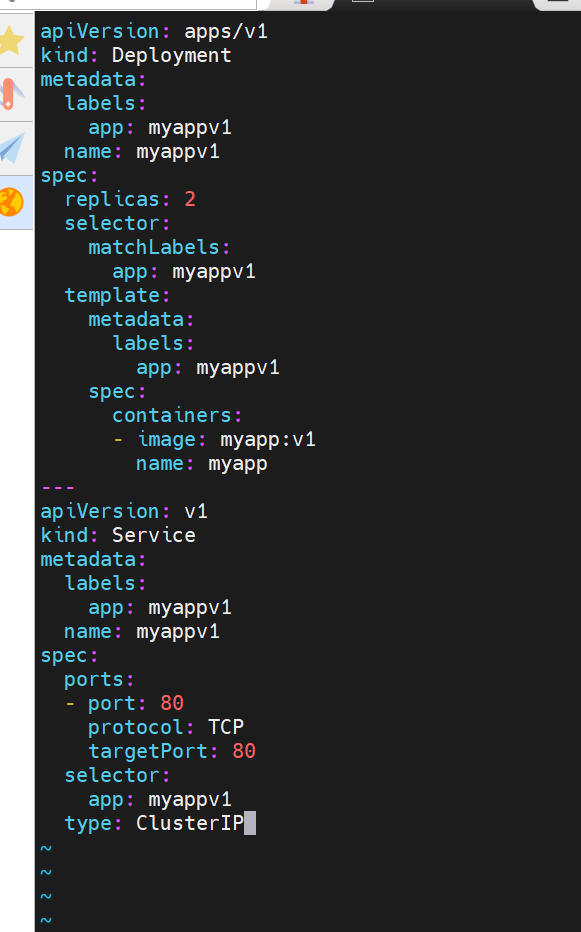Click the 'selector:' key above matchLabels

tap(117, 223)
